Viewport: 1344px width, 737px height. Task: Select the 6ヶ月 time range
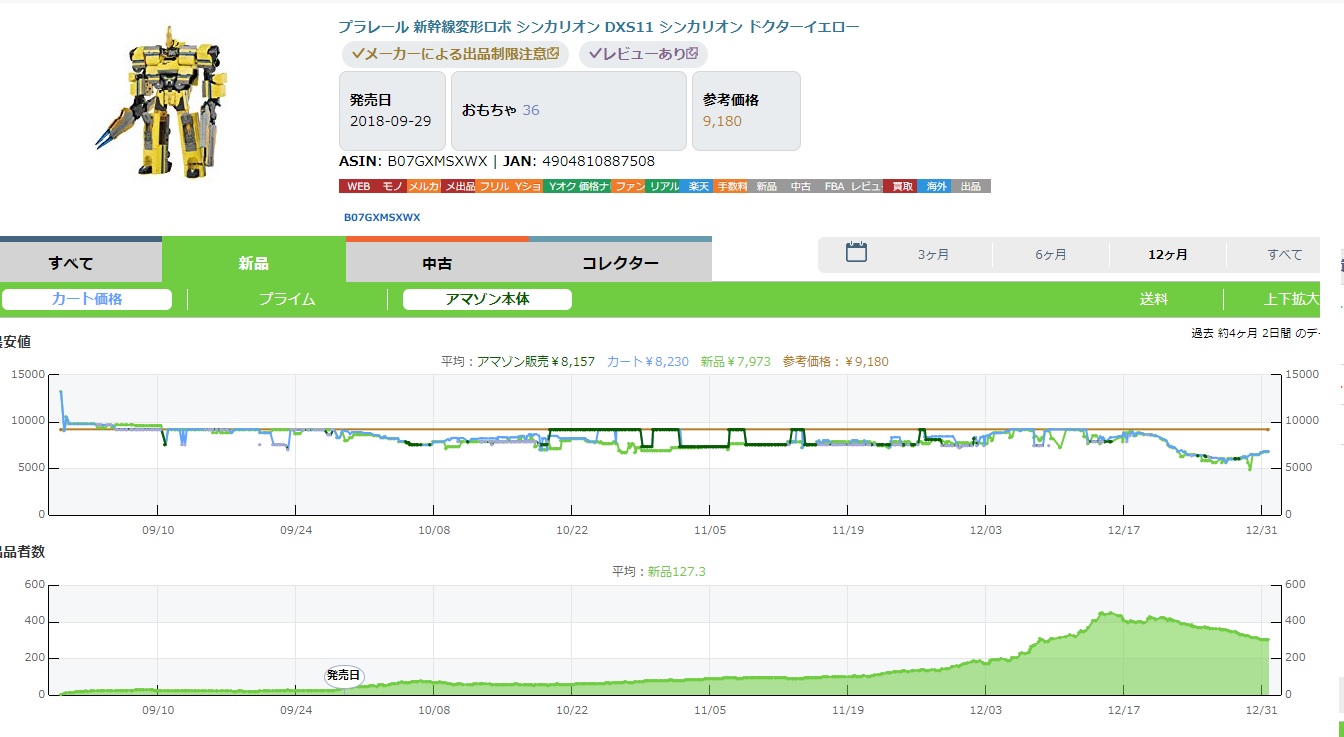point(1050,255)
